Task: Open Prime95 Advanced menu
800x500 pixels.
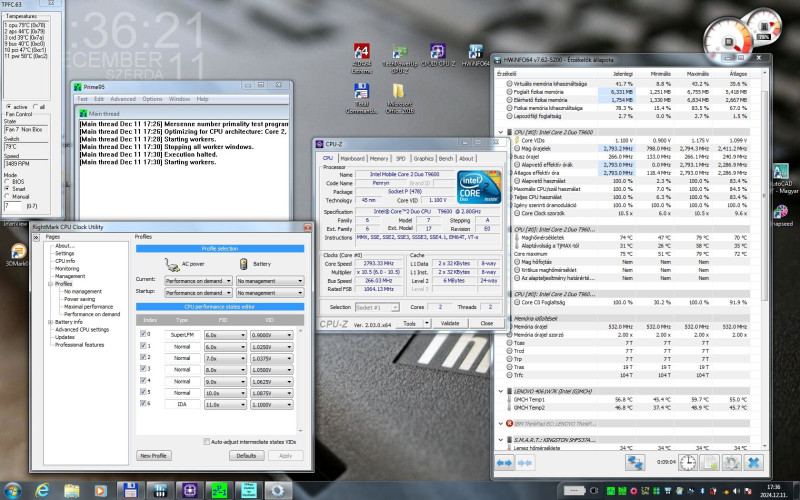Action: (123, 99)
